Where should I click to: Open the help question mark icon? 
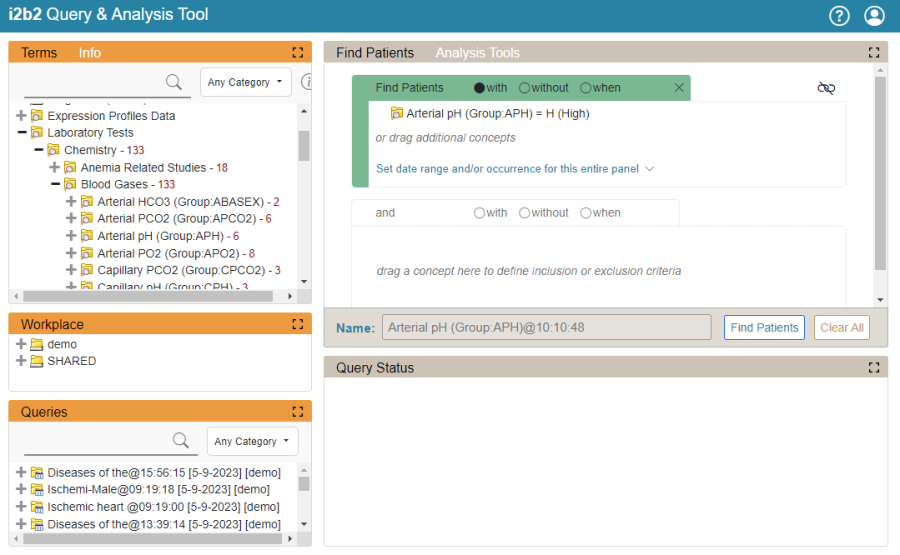click(840, 15)
